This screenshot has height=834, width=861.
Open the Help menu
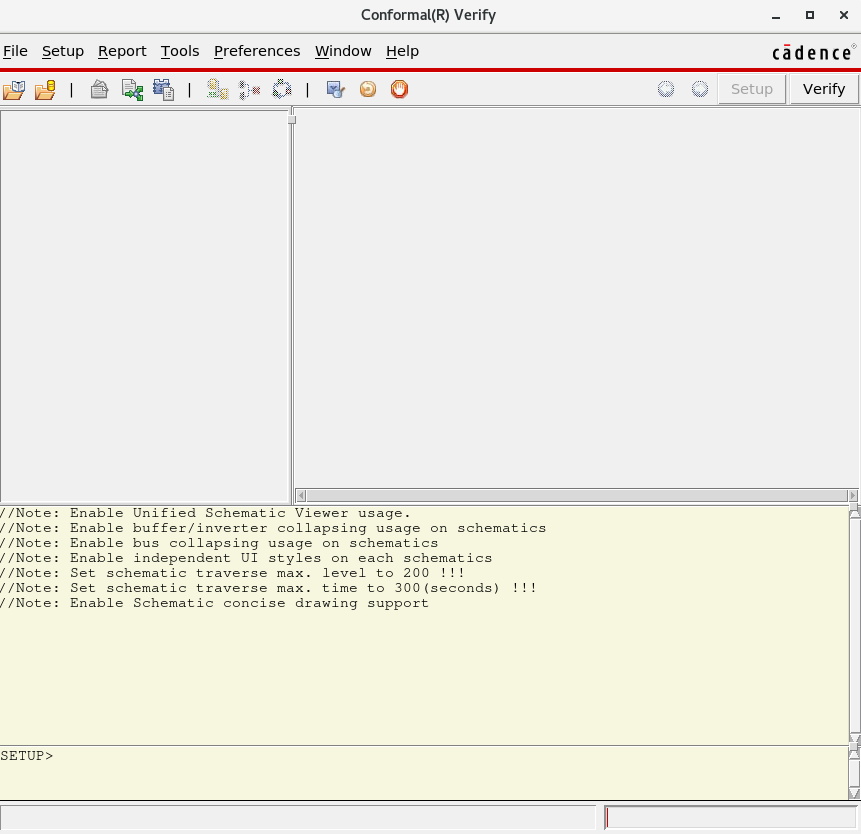[402, 51]
